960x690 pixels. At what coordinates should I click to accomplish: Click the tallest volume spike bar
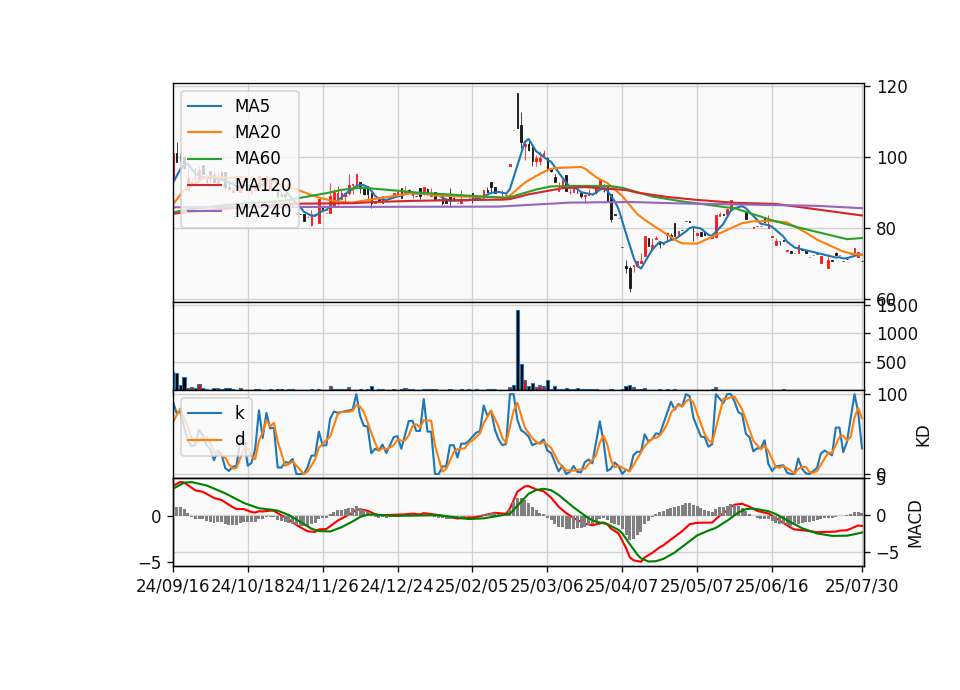(x=518, y=350)
